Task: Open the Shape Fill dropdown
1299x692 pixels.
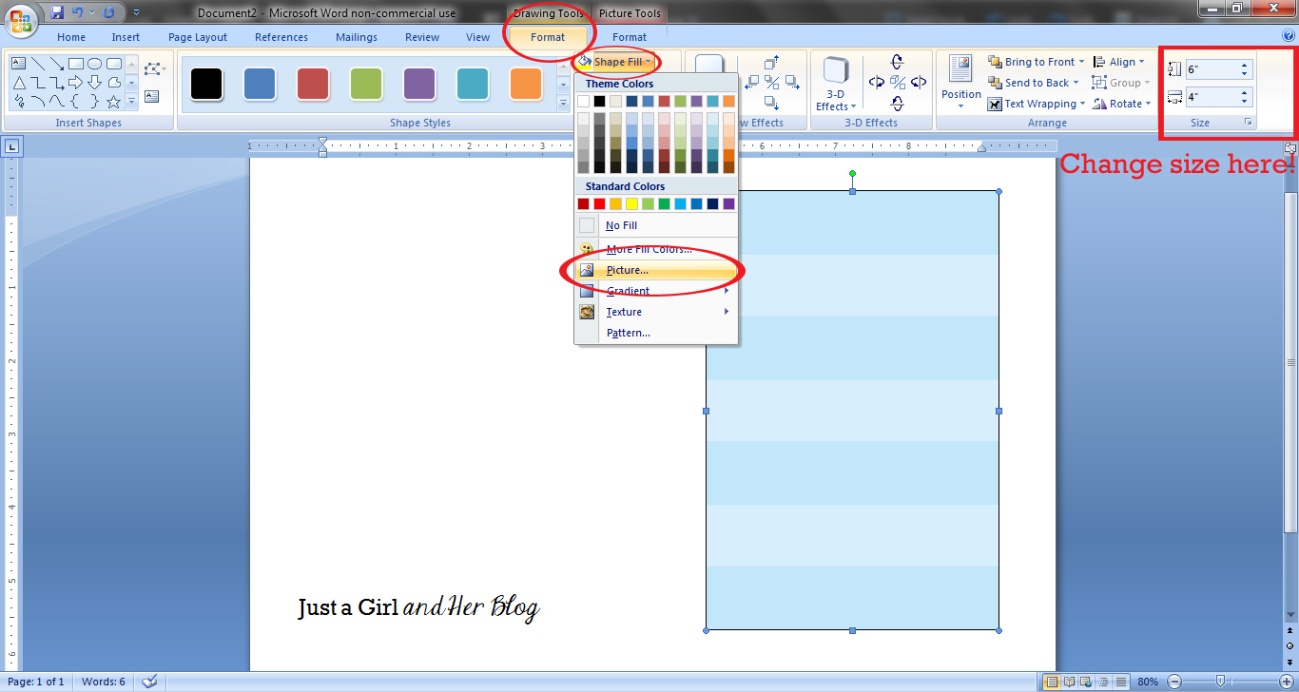Action: [x=616, y=62]
